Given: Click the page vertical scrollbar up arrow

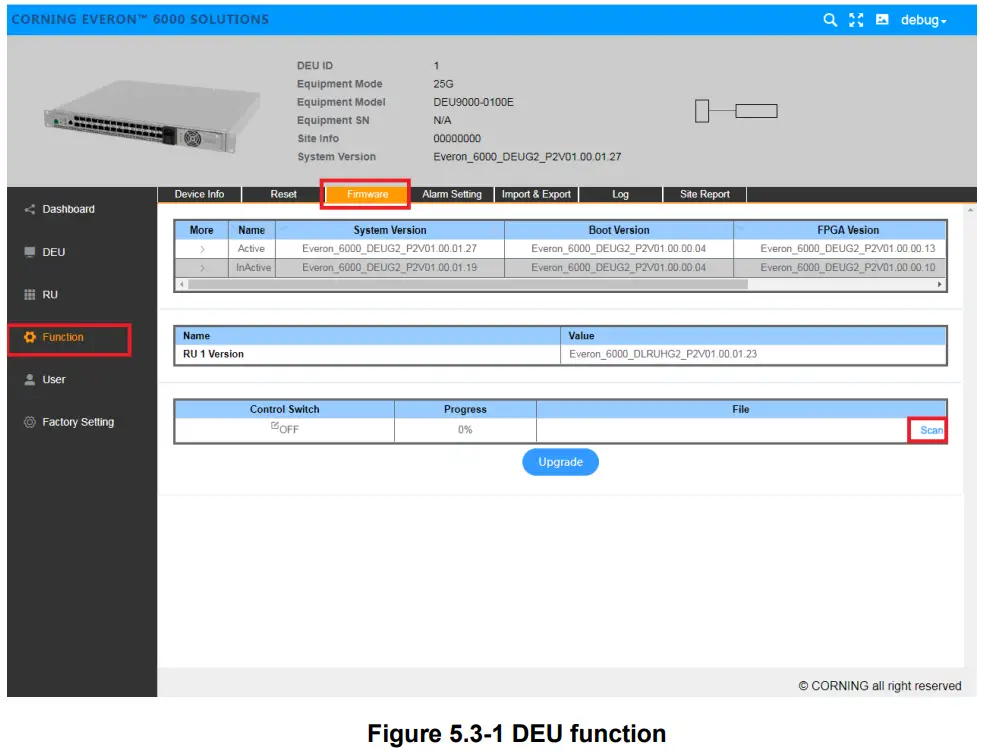Looking at the screenshot, I should pos(970,211).
